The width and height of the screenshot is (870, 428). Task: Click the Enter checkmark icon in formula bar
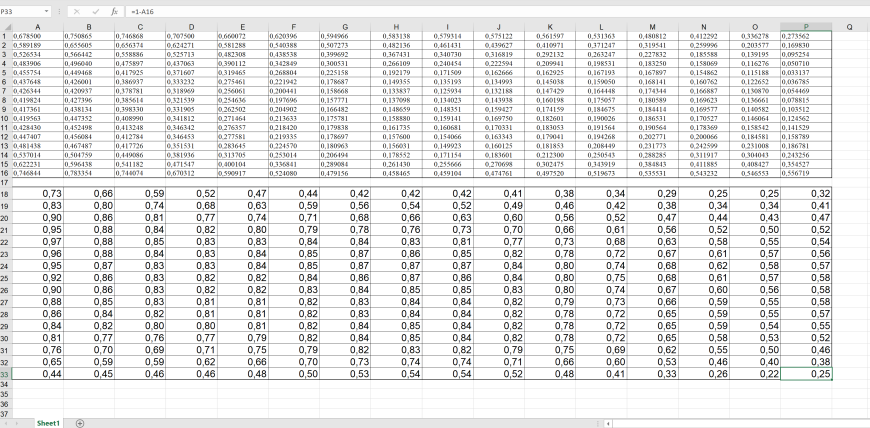tap(95, 11)
